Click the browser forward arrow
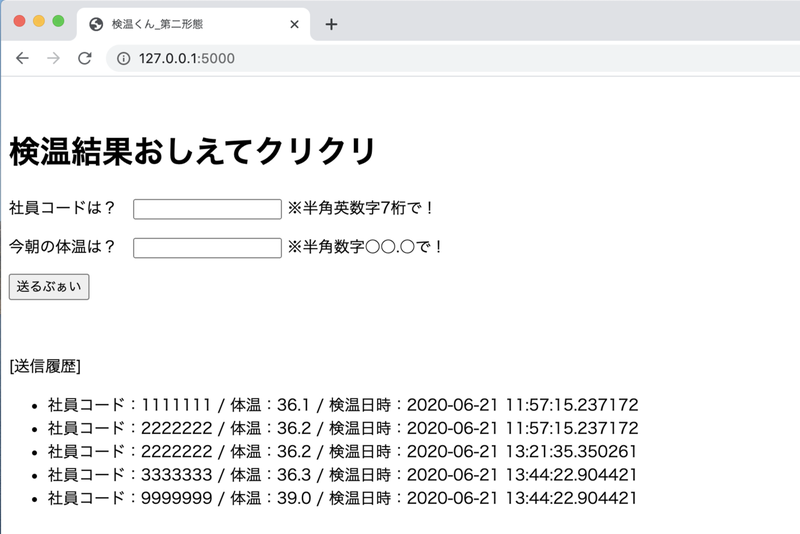Screen dimensions: 800x534 (53, 59)
